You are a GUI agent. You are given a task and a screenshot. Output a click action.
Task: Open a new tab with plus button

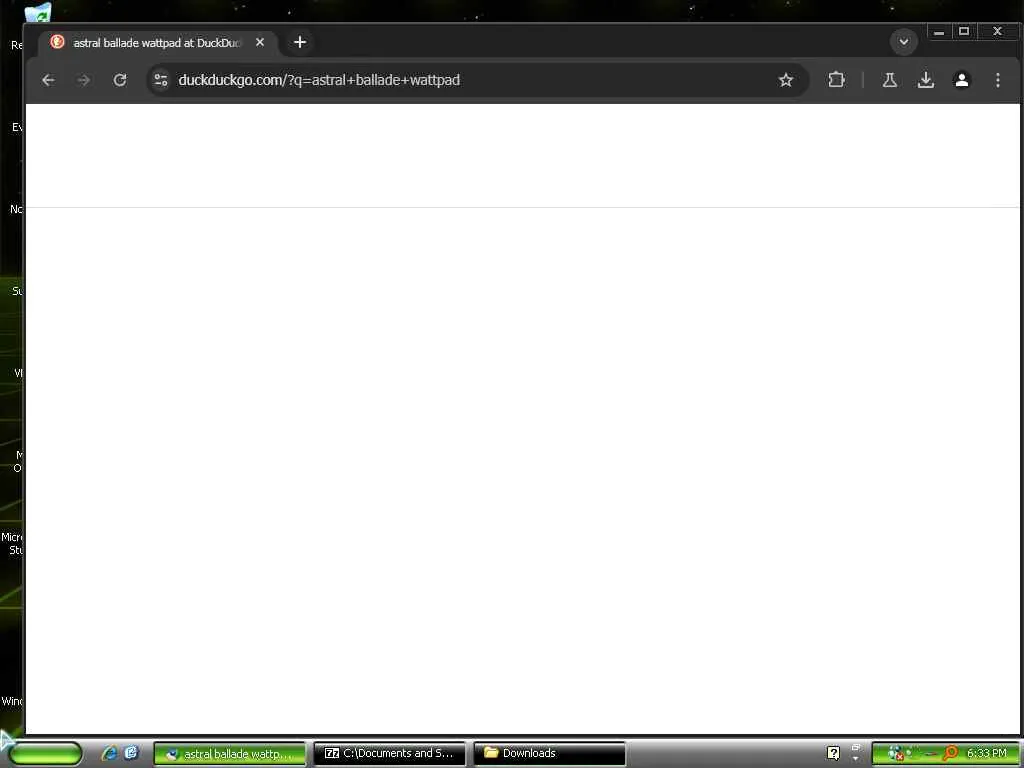click(x=300, y=42)
